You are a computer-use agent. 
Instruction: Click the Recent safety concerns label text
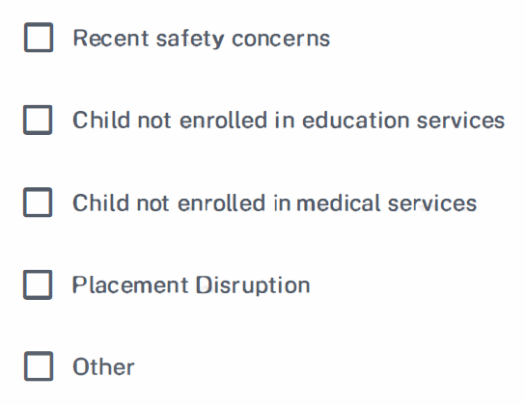(x=201, y=39)
